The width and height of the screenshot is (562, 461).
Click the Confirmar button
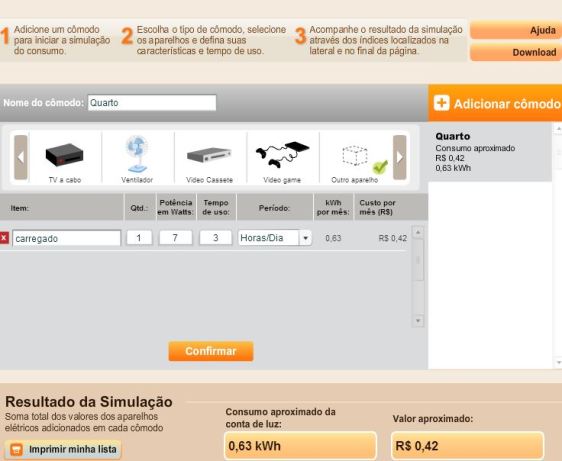click(x=211, y=351)
